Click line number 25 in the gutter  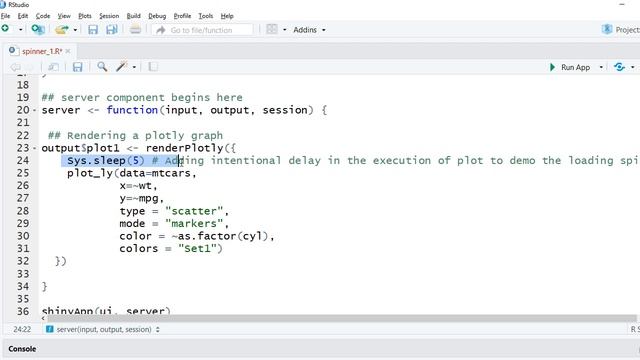(23, 173)
